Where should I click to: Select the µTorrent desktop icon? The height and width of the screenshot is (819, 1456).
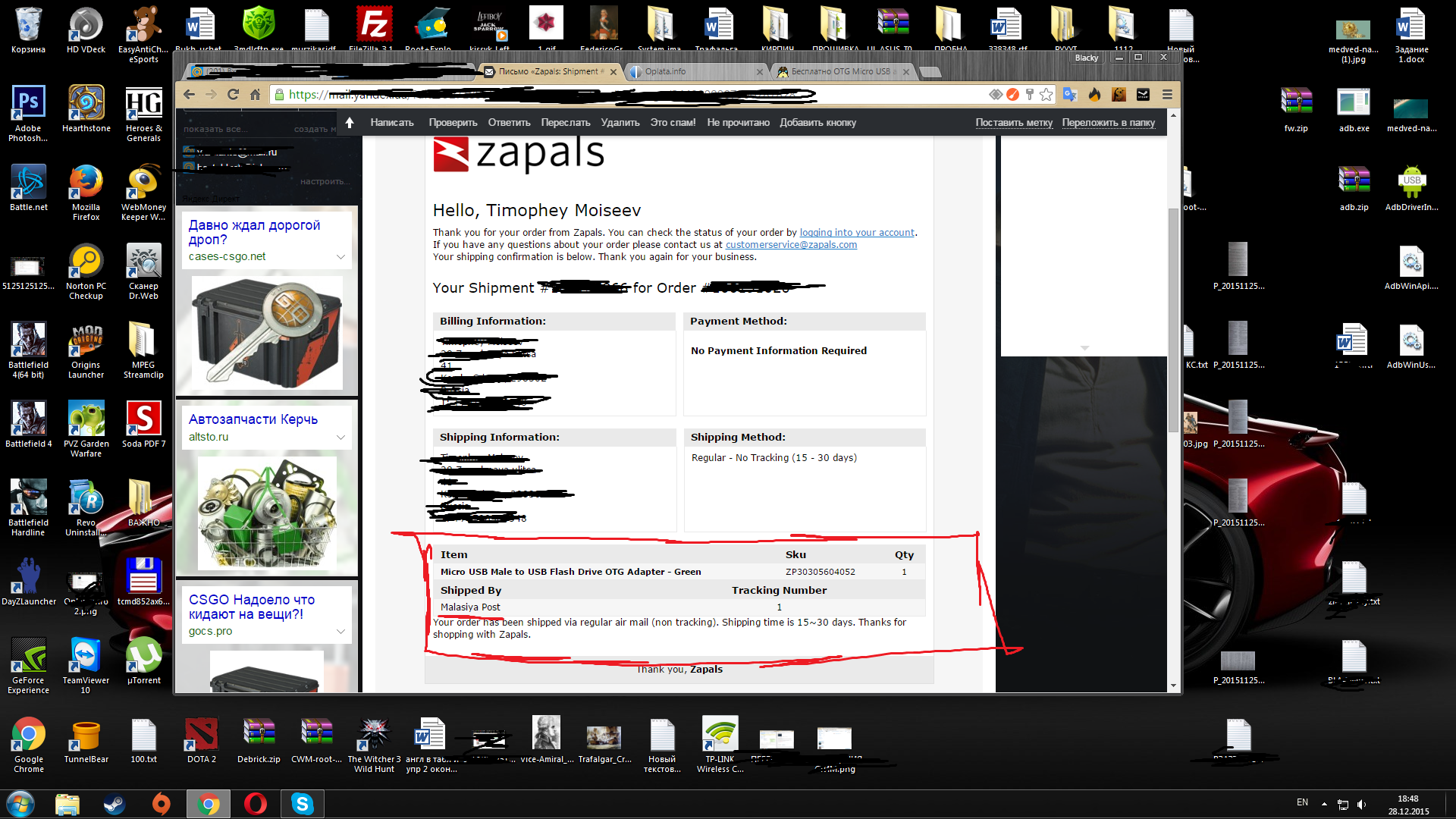coord(144,661)
